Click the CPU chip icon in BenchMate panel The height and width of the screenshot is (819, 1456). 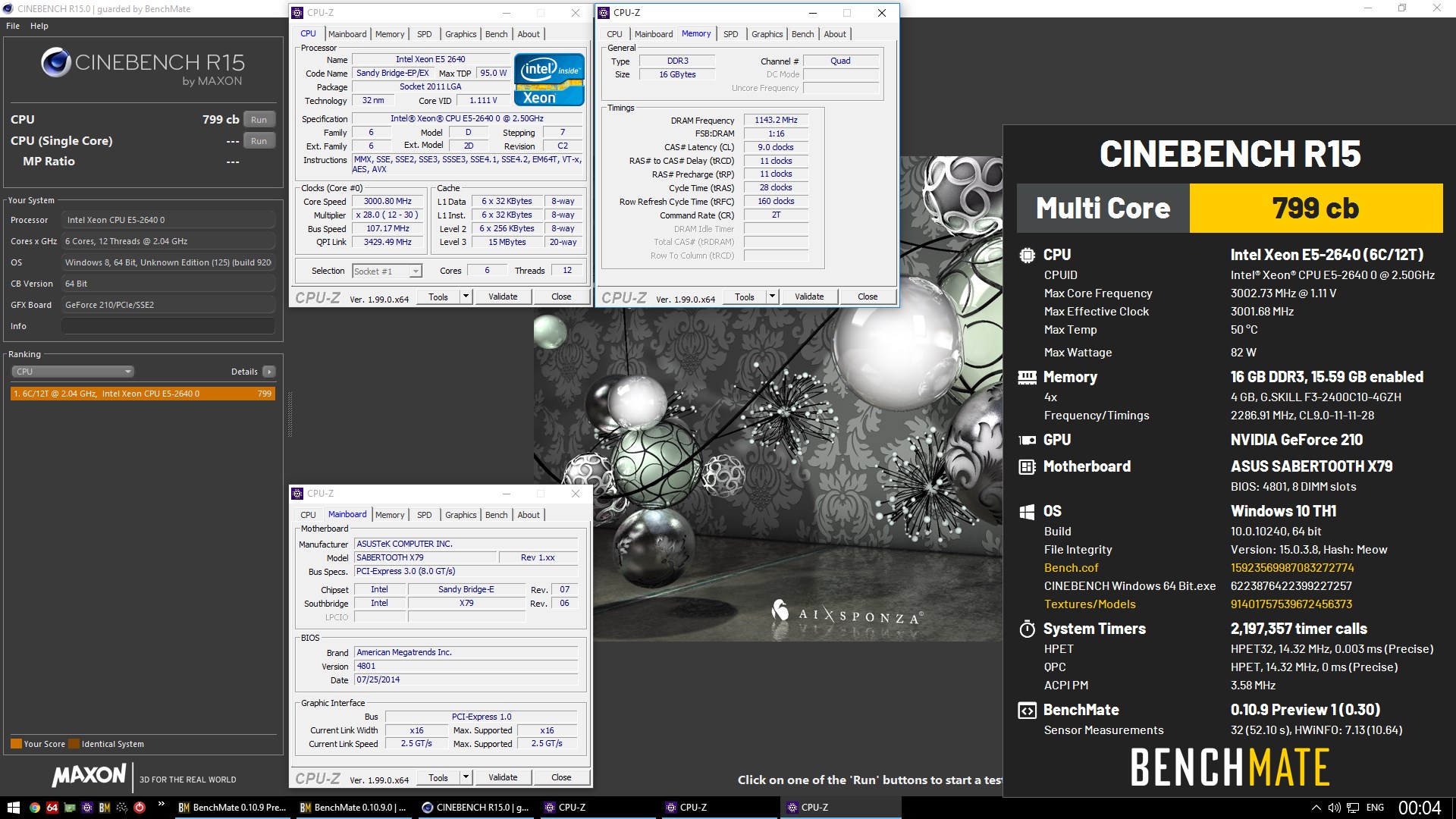point(1027,256)
